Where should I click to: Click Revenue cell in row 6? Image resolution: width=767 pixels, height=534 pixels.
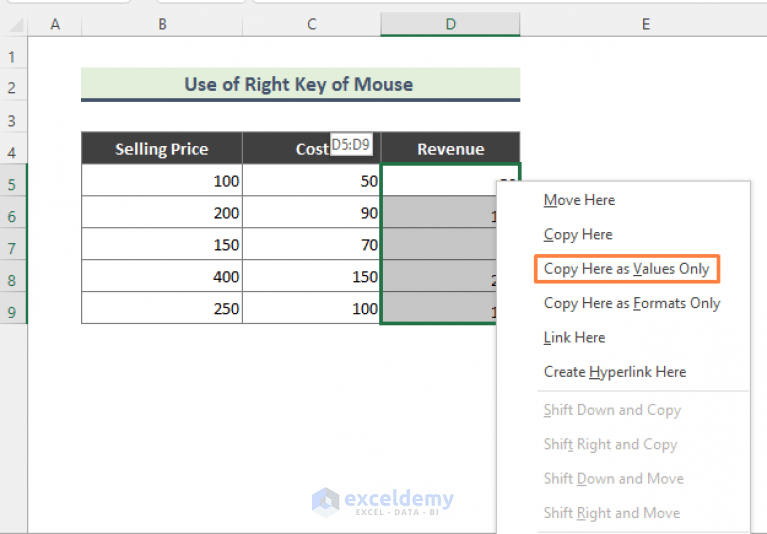point(439,212)
